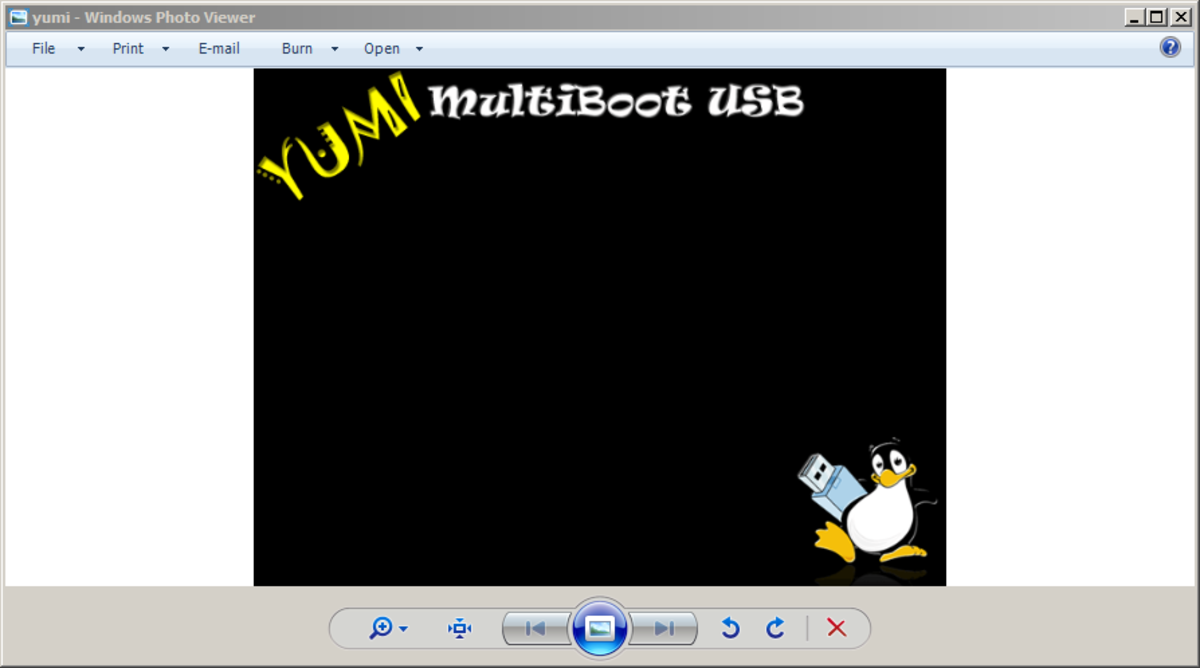
Task: Go to the previous image
Action: click(x=535, y=628)
